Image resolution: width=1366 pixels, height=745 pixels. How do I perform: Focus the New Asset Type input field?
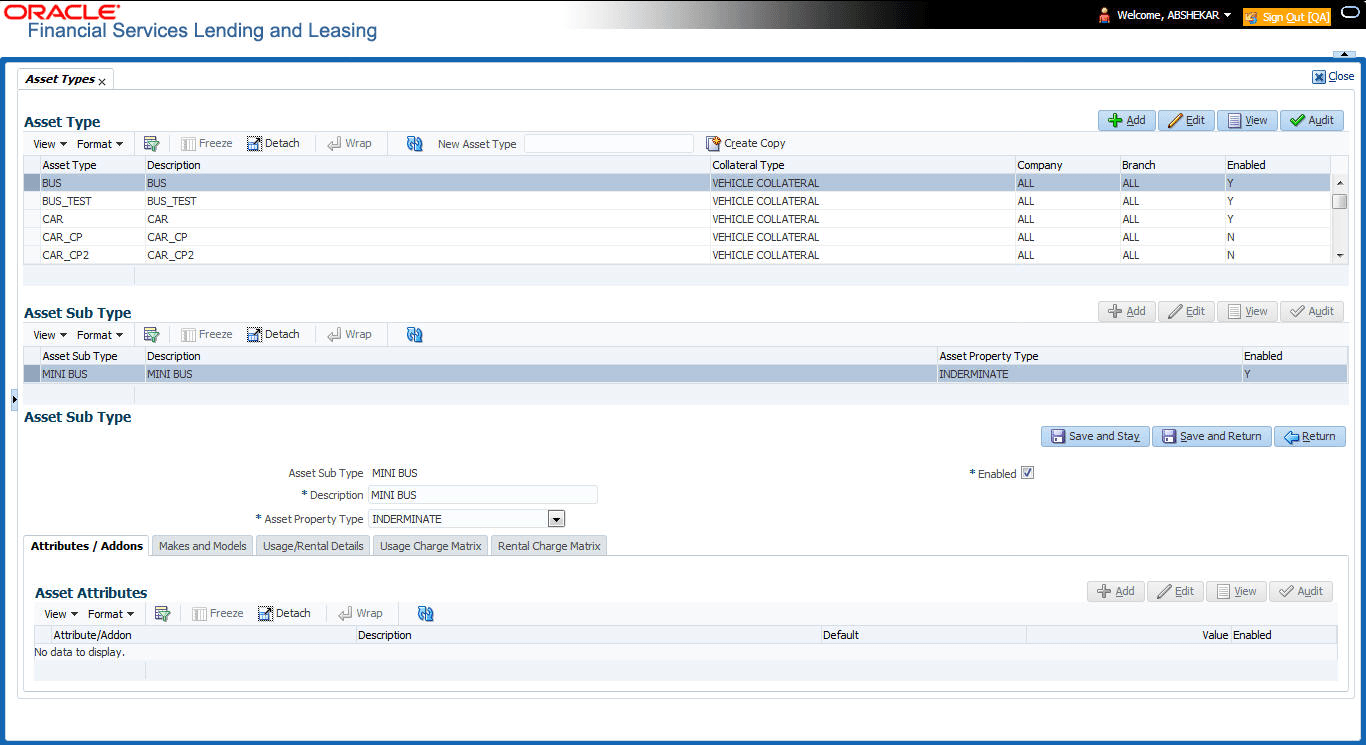point(609,143)
